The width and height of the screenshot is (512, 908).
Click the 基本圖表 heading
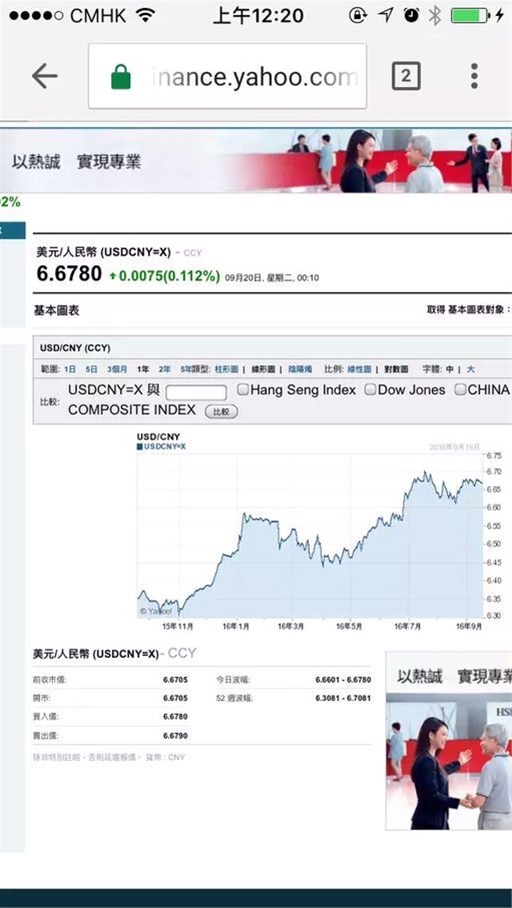coord(56,311)
